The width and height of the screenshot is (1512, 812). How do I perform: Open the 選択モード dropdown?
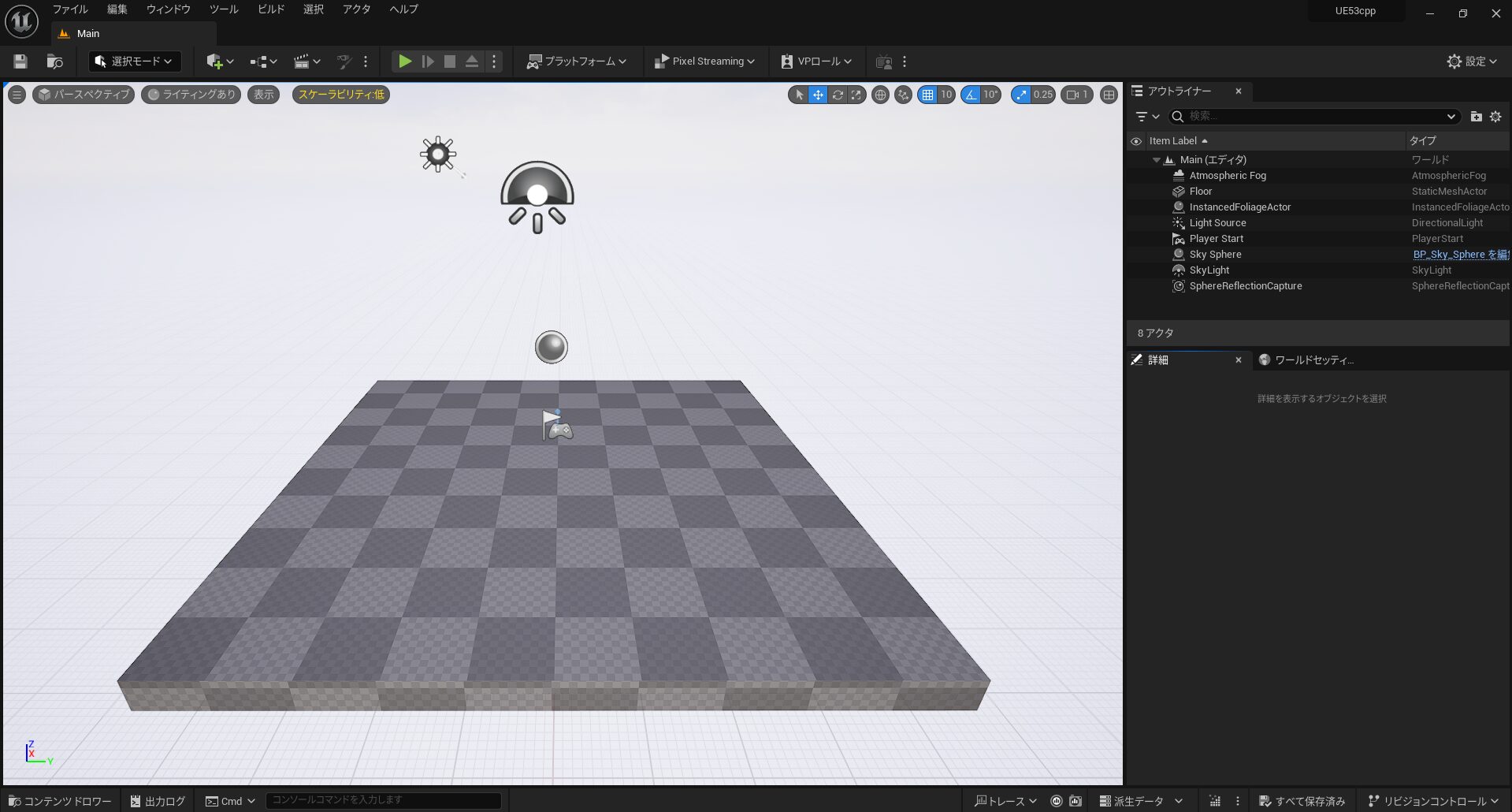(134, 61)
